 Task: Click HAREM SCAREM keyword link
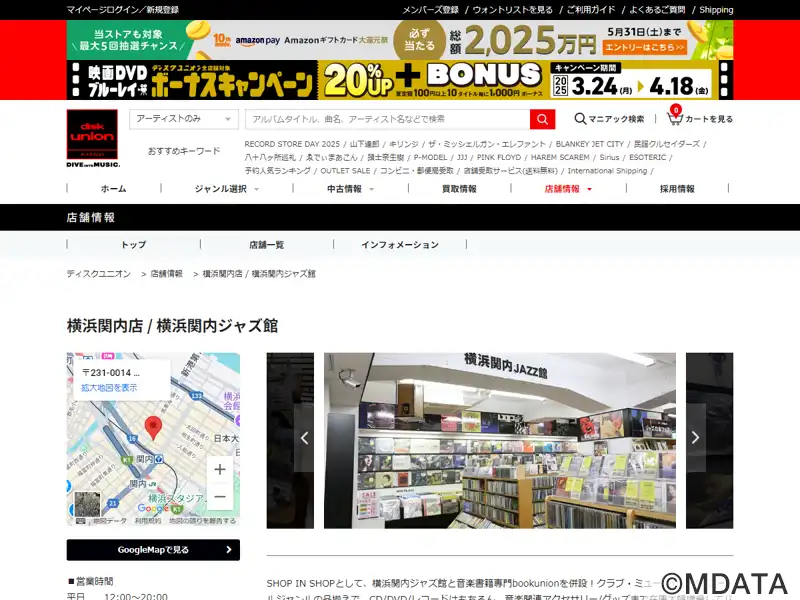(560, 157)
